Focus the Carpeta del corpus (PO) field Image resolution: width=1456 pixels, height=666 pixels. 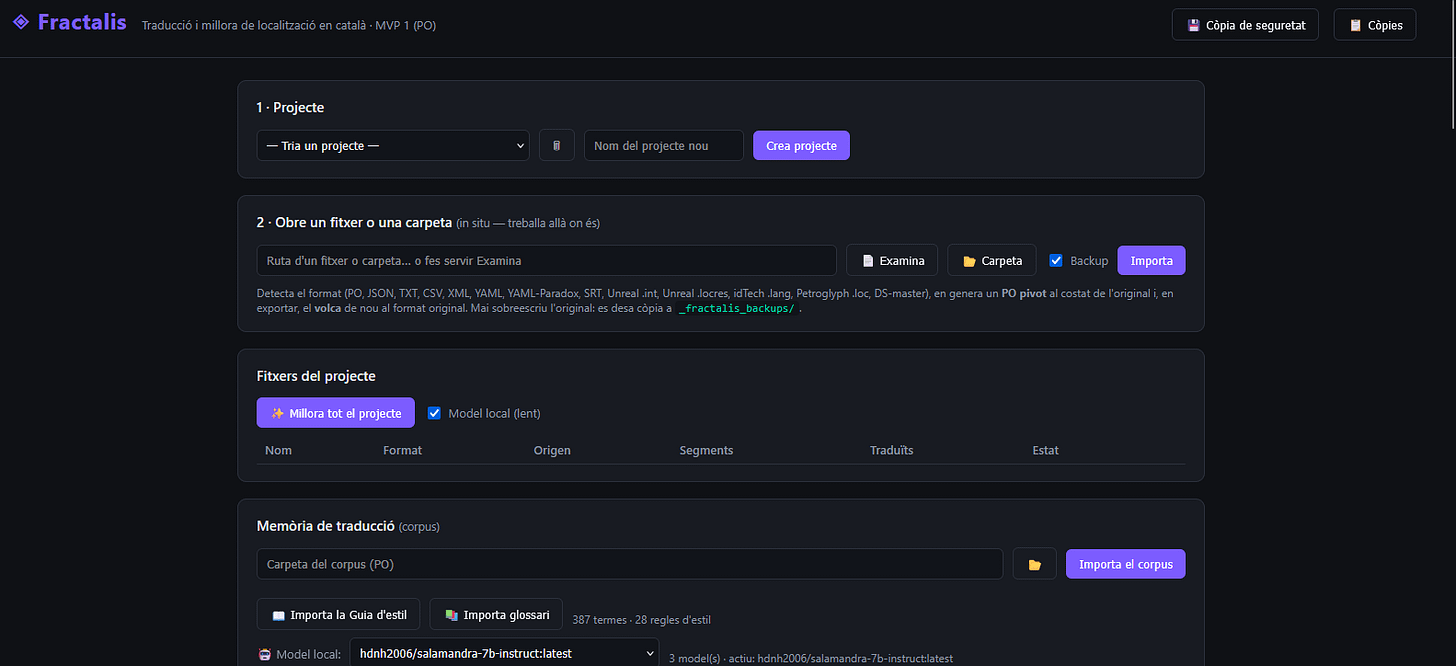630,564
